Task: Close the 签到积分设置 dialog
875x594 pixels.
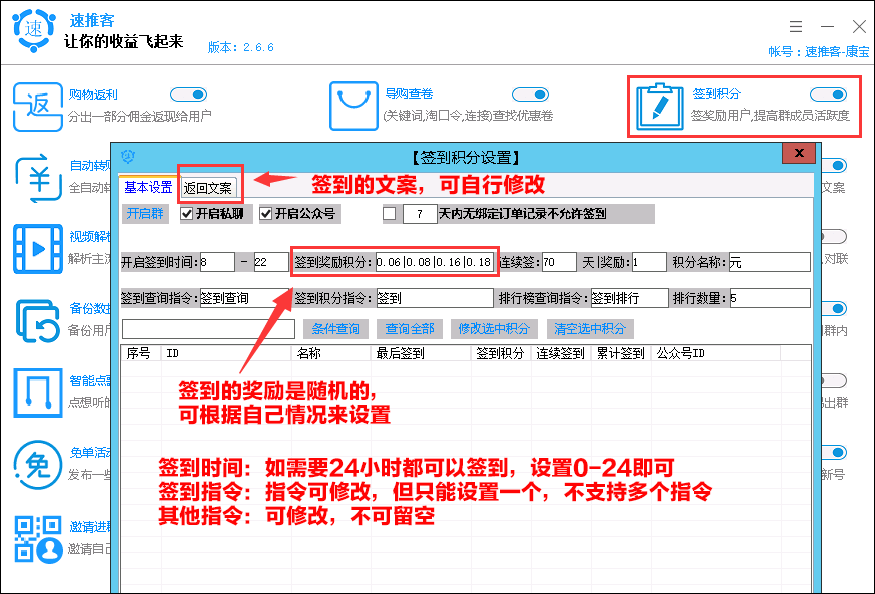Action: coord(799,153)
